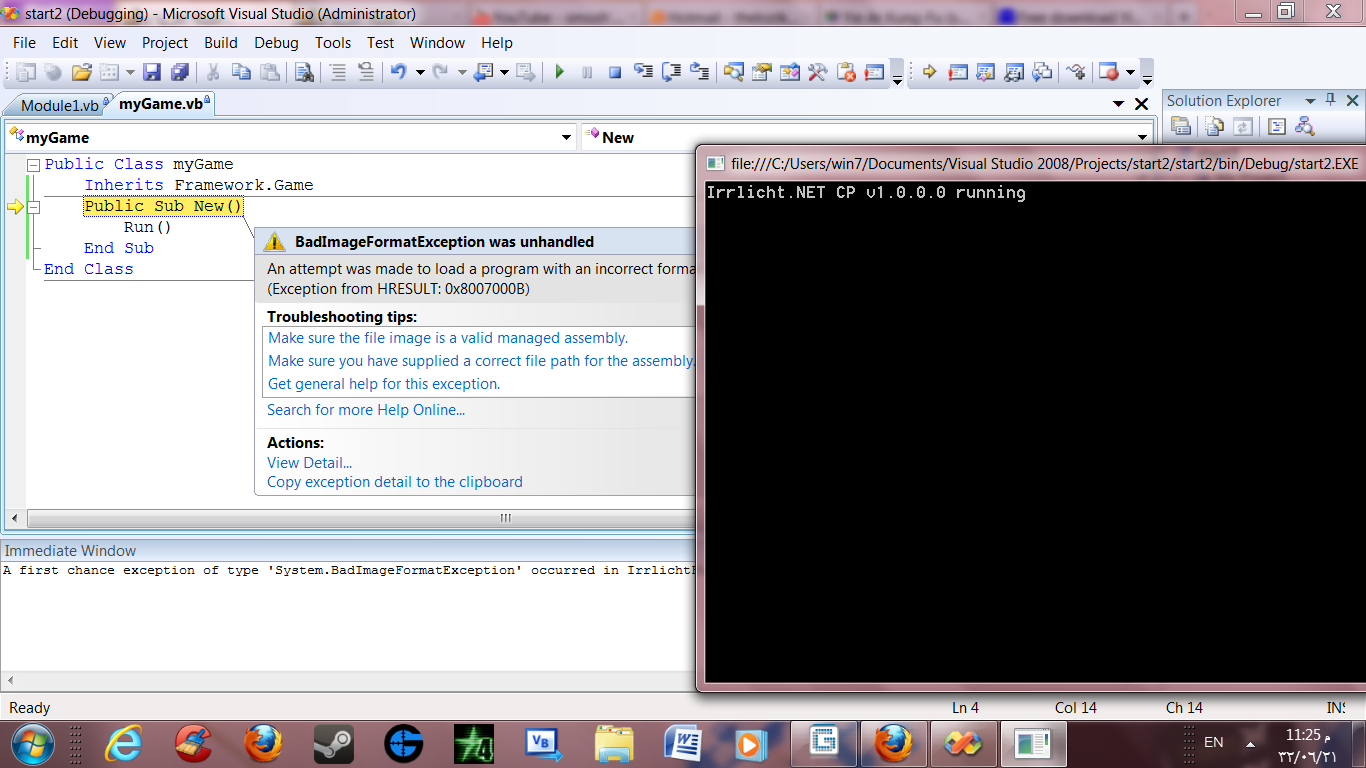
Task: Click the Paste toolbar icon
Action: (x=270, y=72)
